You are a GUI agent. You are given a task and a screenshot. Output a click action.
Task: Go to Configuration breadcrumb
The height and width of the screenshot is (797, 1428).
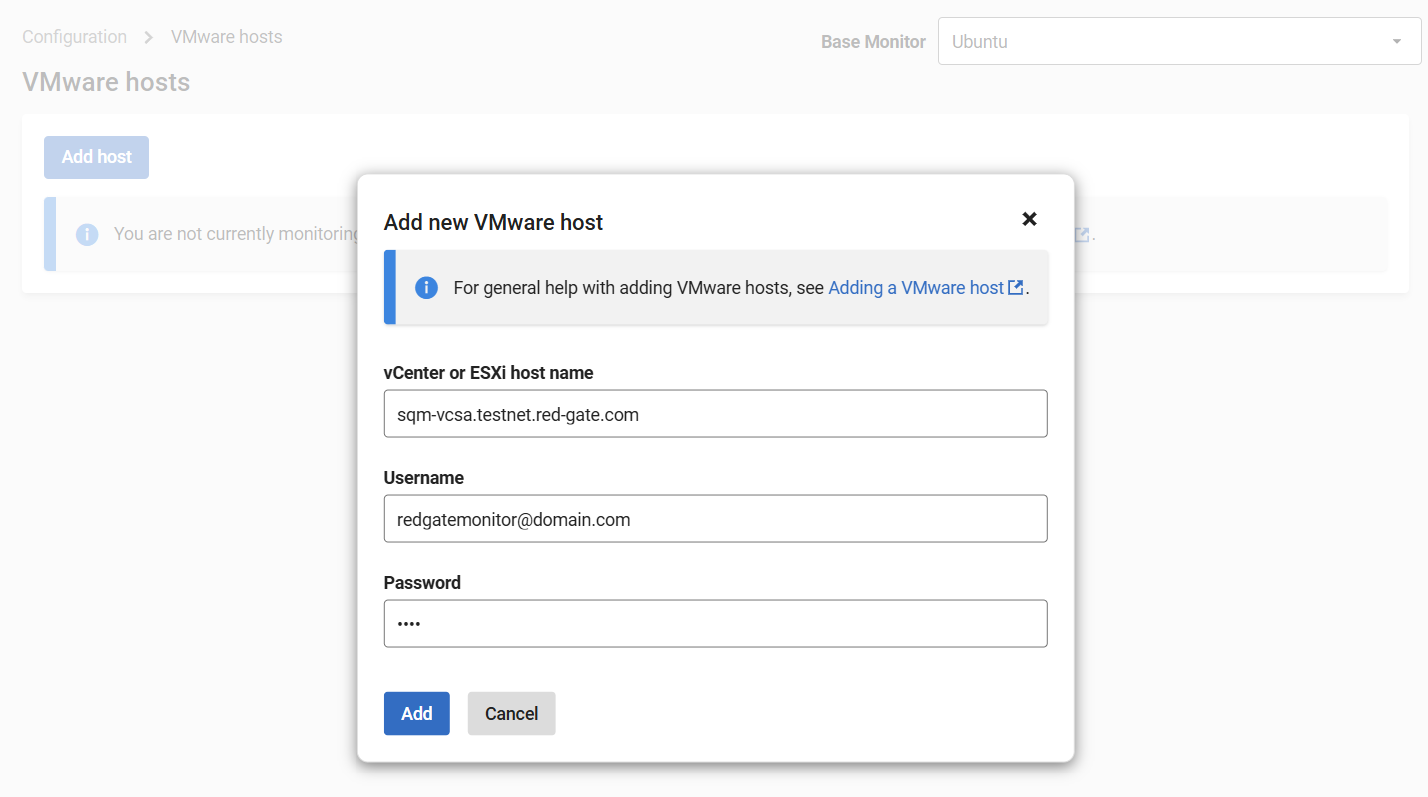[74, 37]
